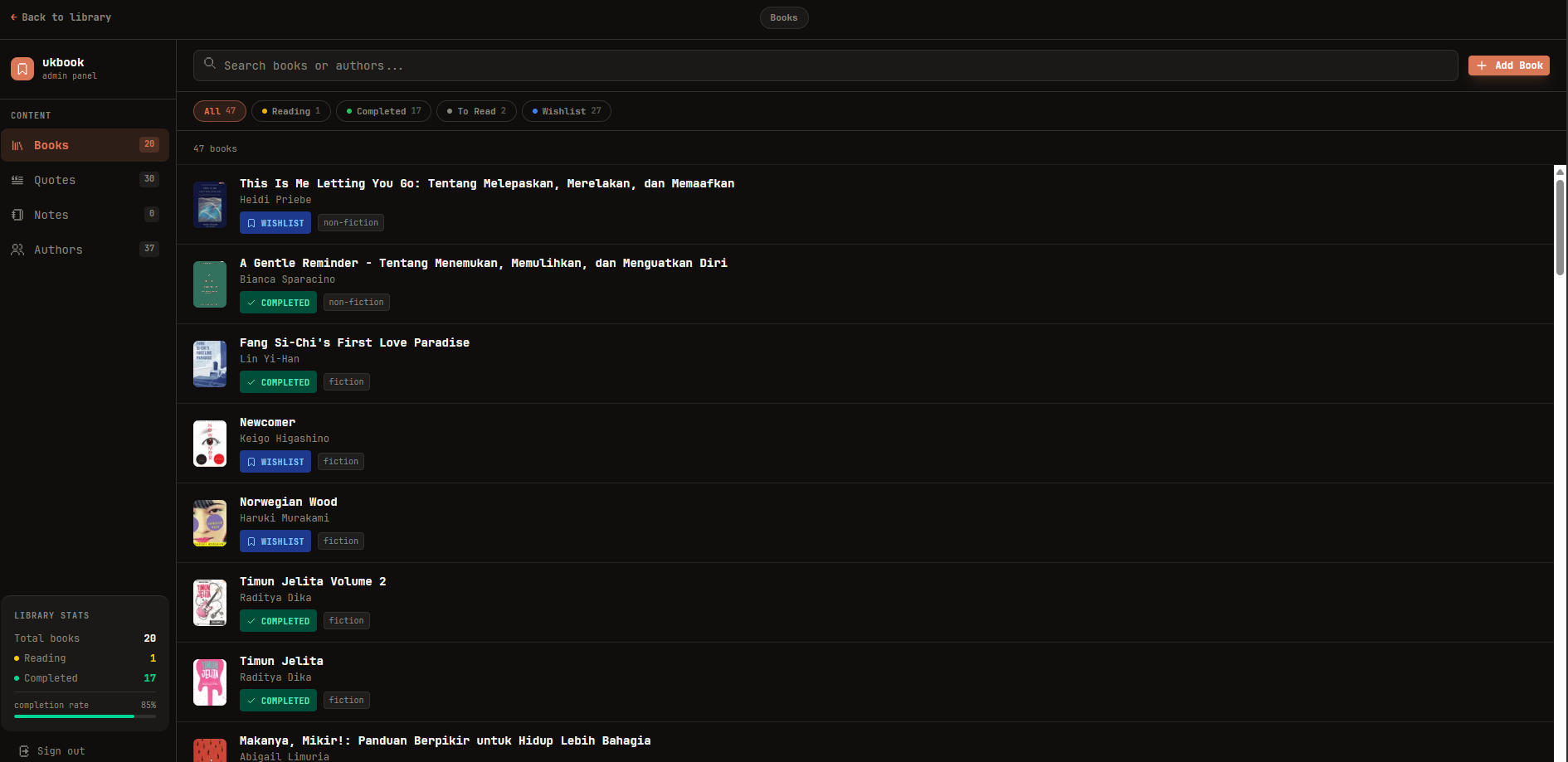
Task: Click the 'Completed' stat in Library Stats
Action: [51, 678]
